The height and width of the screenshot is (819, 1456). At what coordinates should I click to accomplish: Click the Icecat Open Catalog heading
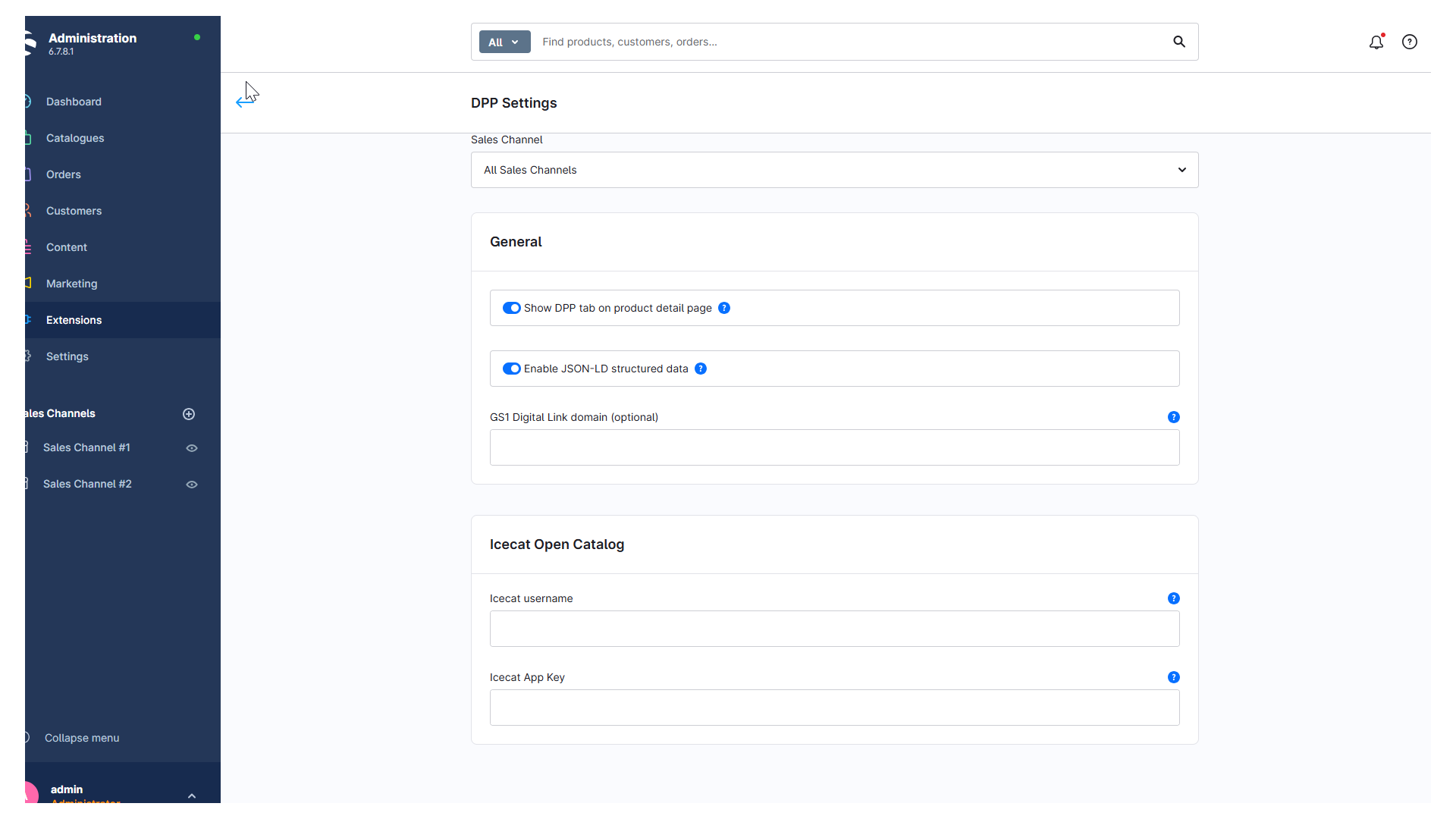tap(557, 544)
